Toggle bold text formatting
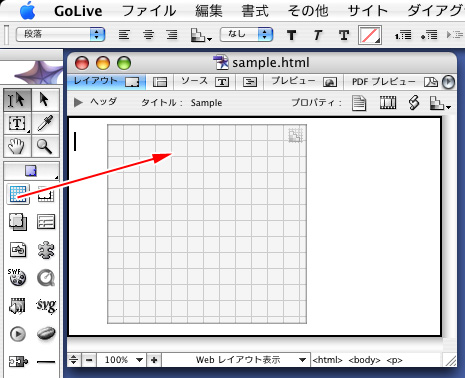This screenshot has height=378, width=465. [x=291, y=35]
